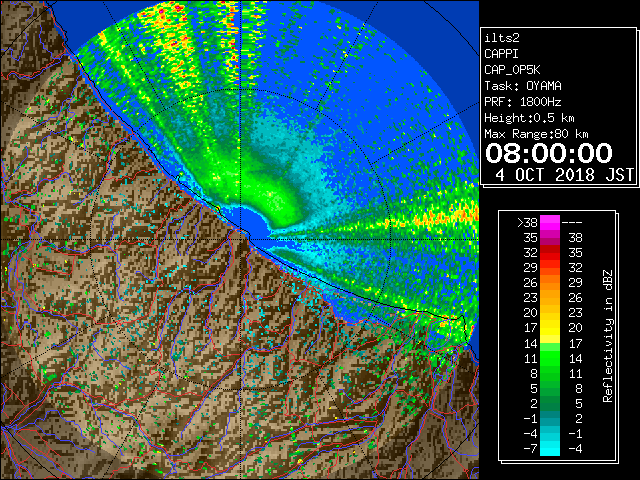Select the teal -1 to 2 dBZ swatch
The height and width of the screenshot is (480, 640).
[550, 418]
